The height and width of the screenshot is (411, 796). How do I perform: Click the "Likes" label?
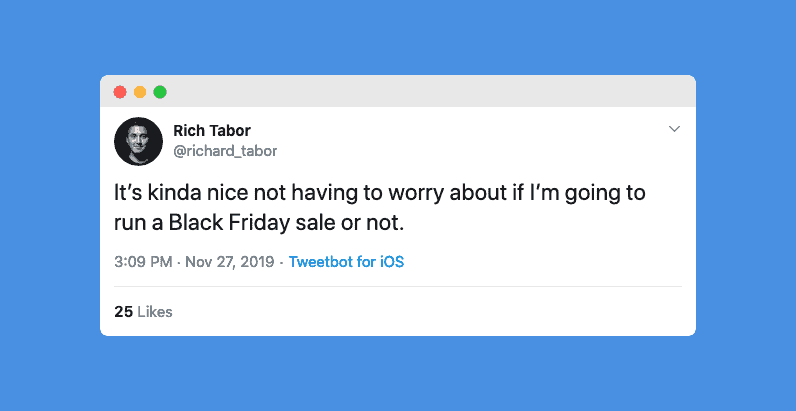tap(155, 312)
